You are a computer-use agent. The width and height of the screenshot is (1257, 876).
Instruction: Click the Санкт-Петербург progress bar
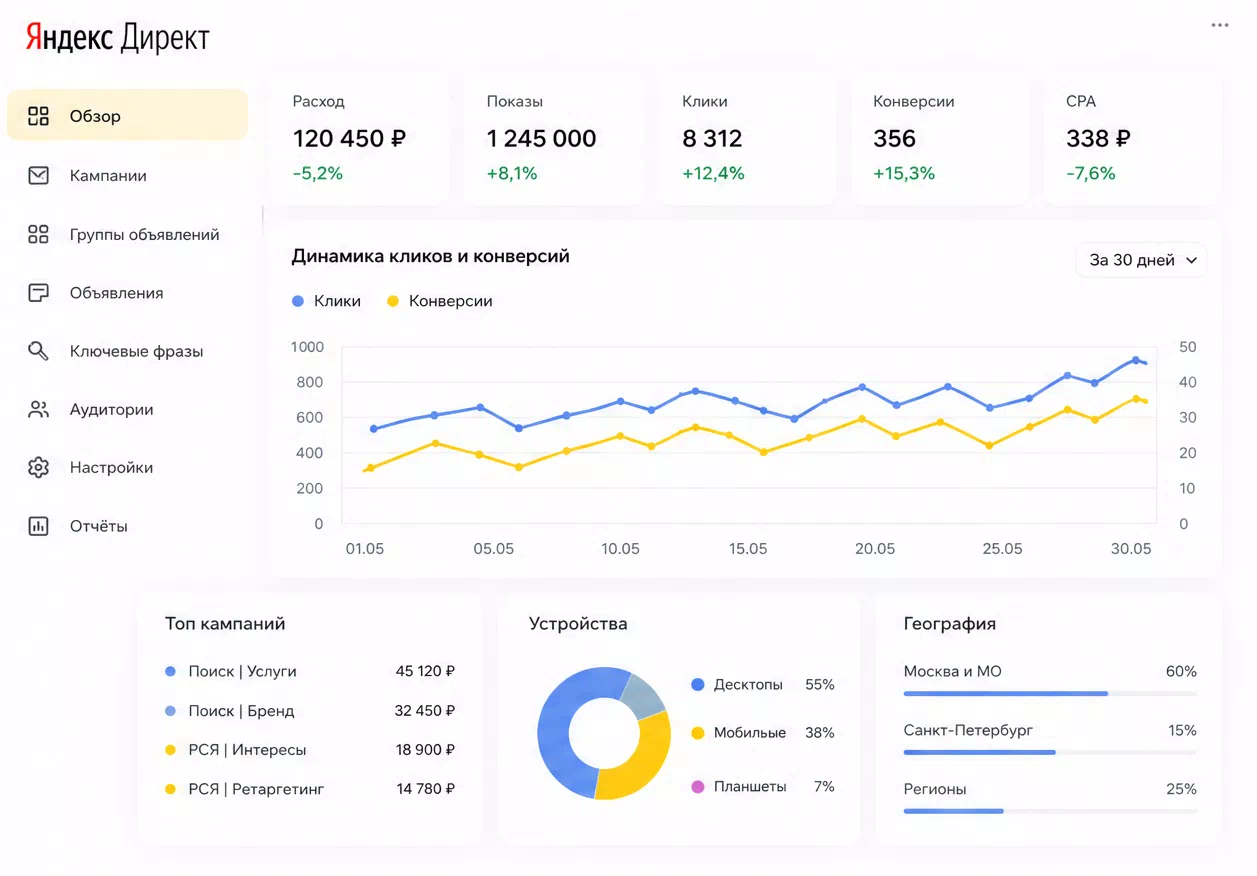[x=1050, y=752]
